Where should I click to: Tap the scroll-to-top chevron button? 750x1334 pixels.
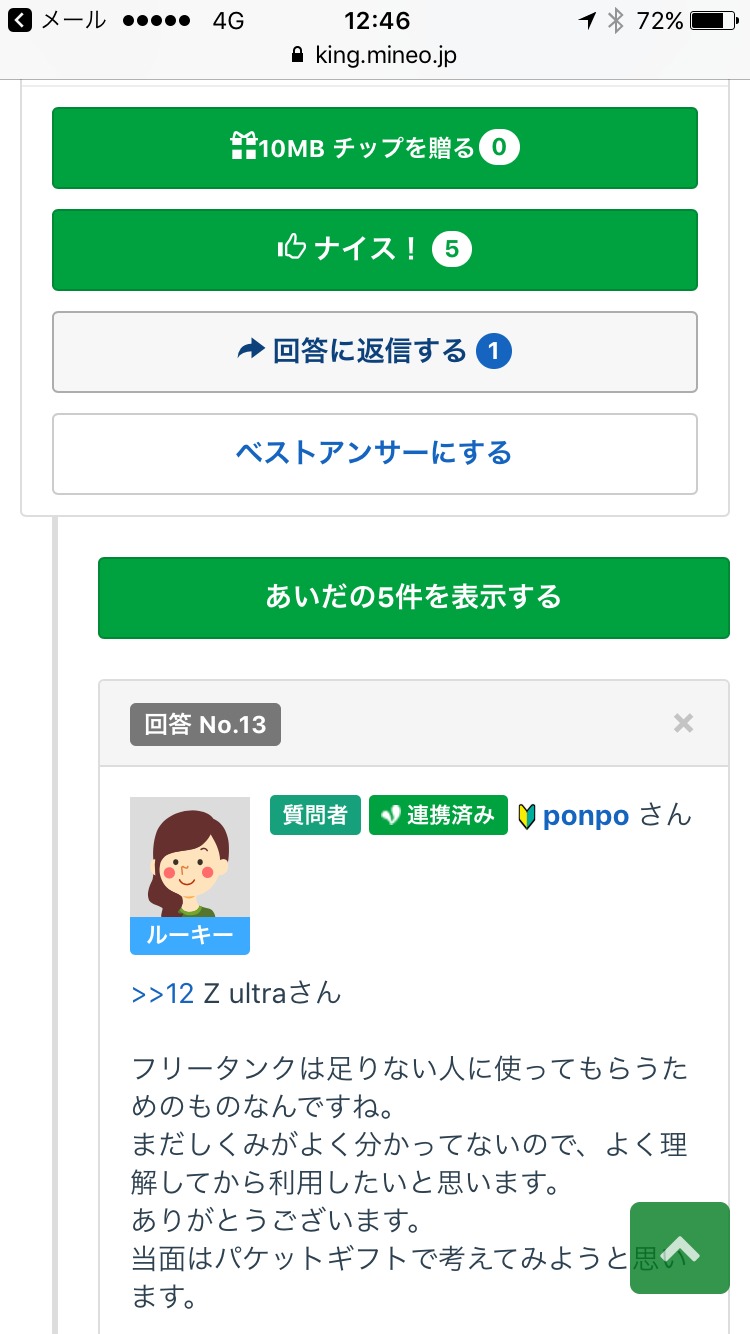(680, 1248)
